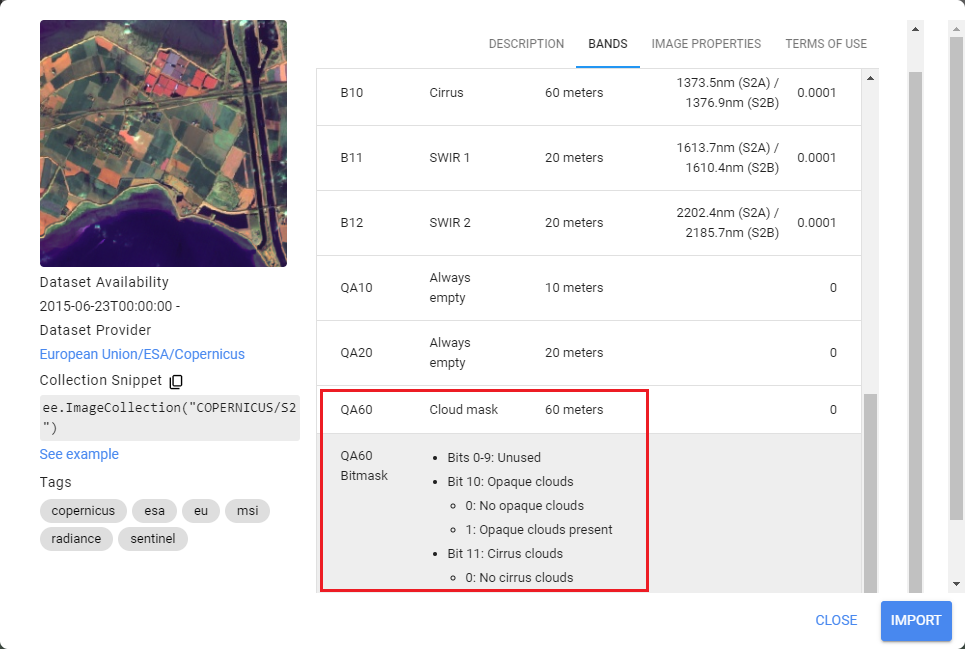
Task: Select the radiance tag
Action: 77,539
